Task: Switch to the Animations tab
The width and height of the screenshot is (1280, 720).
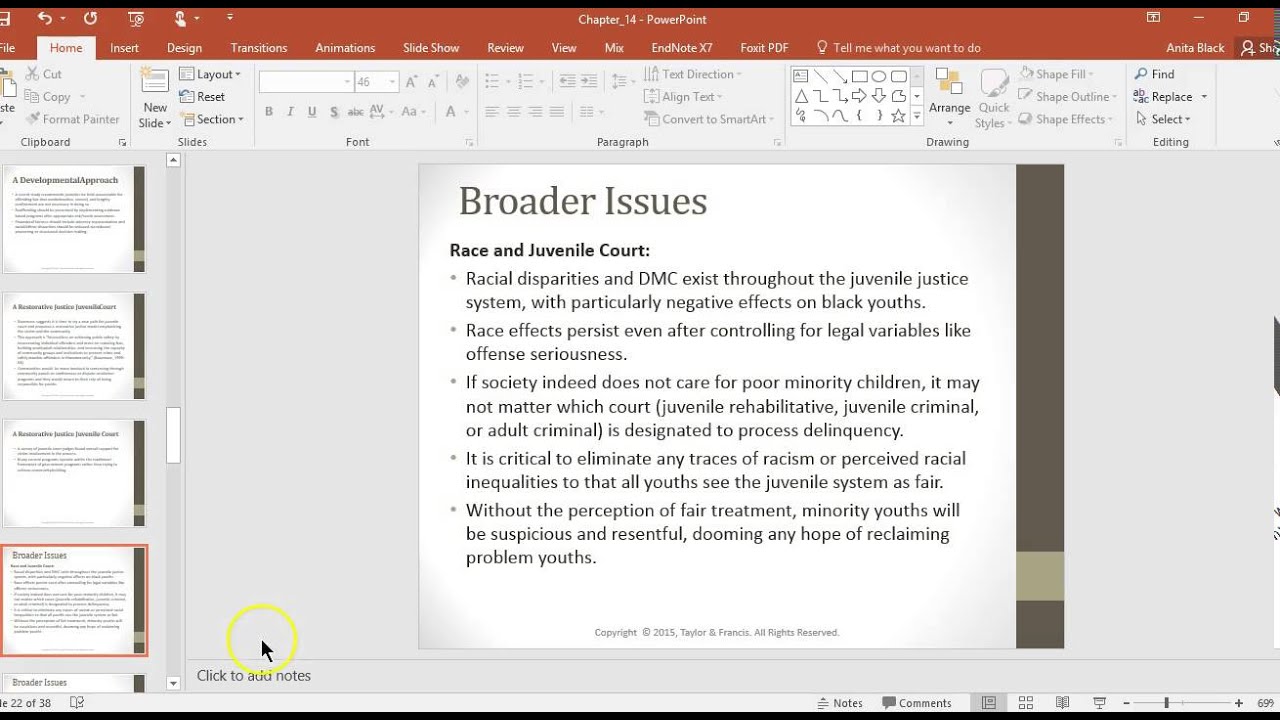Action: point(343,48)
